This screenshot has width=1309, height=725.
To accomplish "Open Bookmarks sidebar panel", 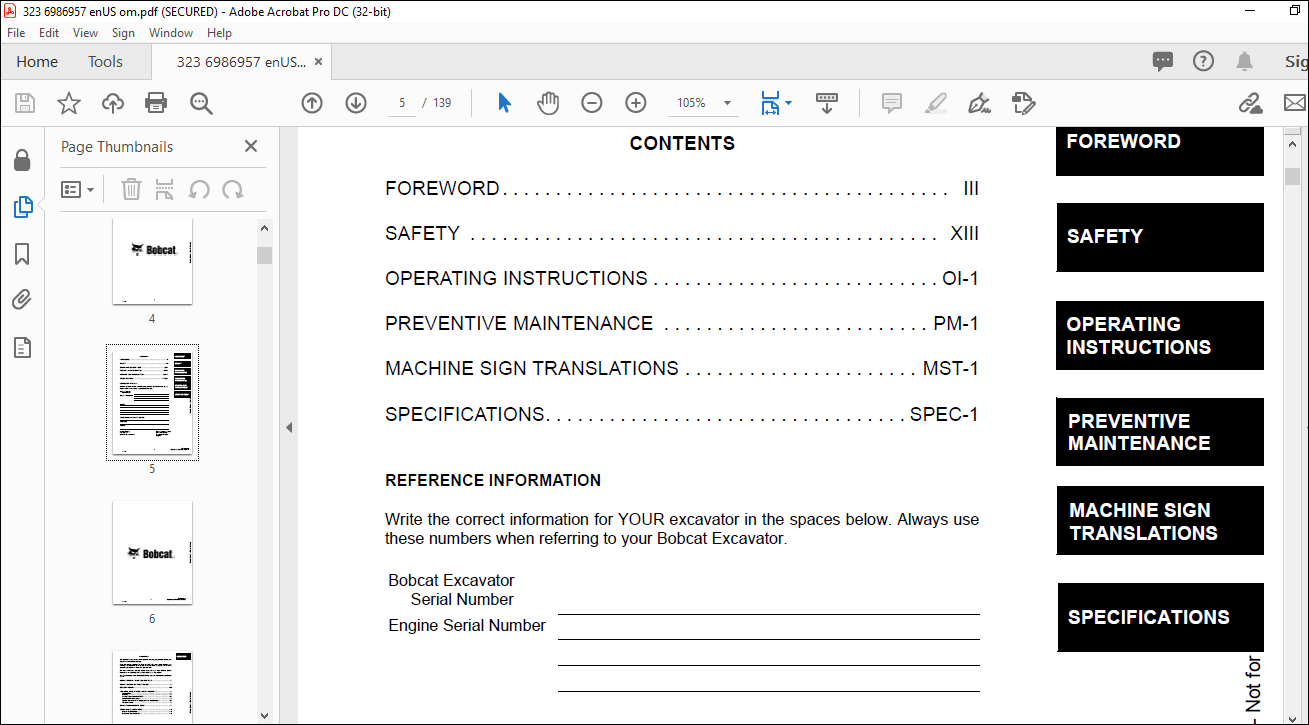I will 23,254.
